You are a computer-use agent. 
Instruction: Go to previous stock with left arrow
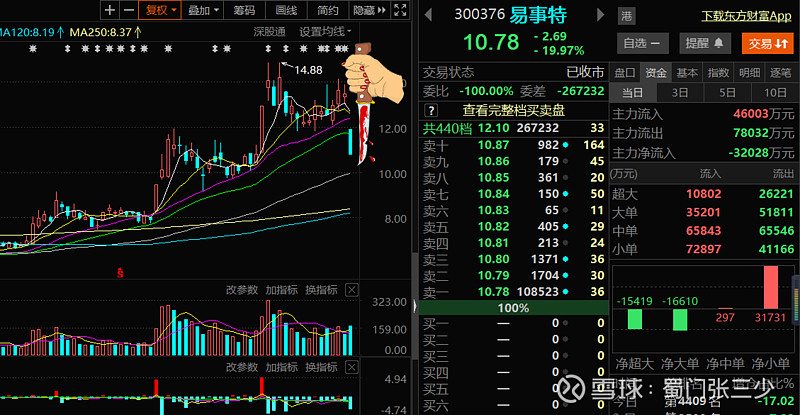pos(429,15)
